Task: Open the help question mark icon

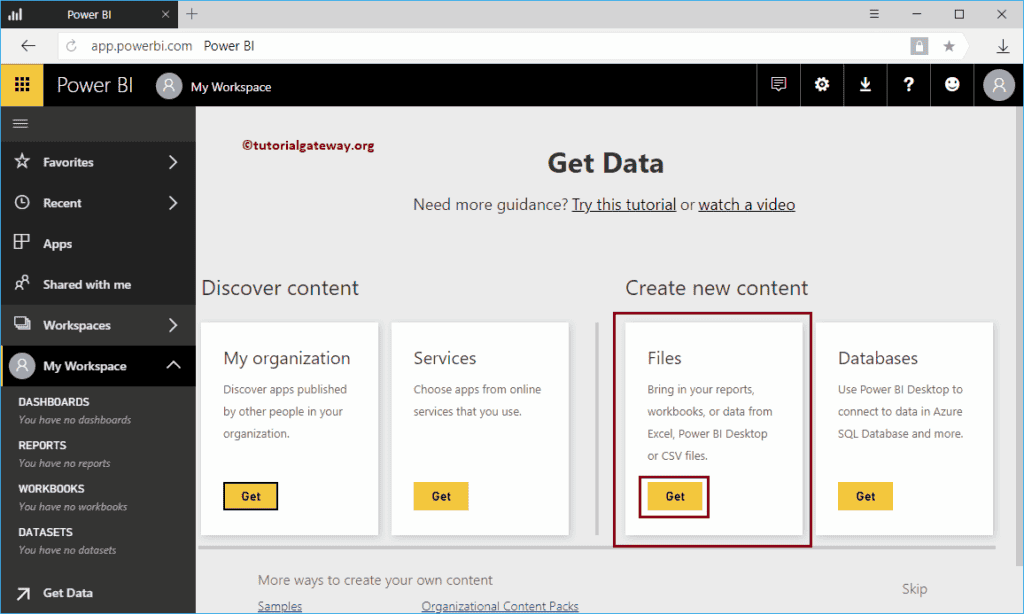Action: pos(908,85)
